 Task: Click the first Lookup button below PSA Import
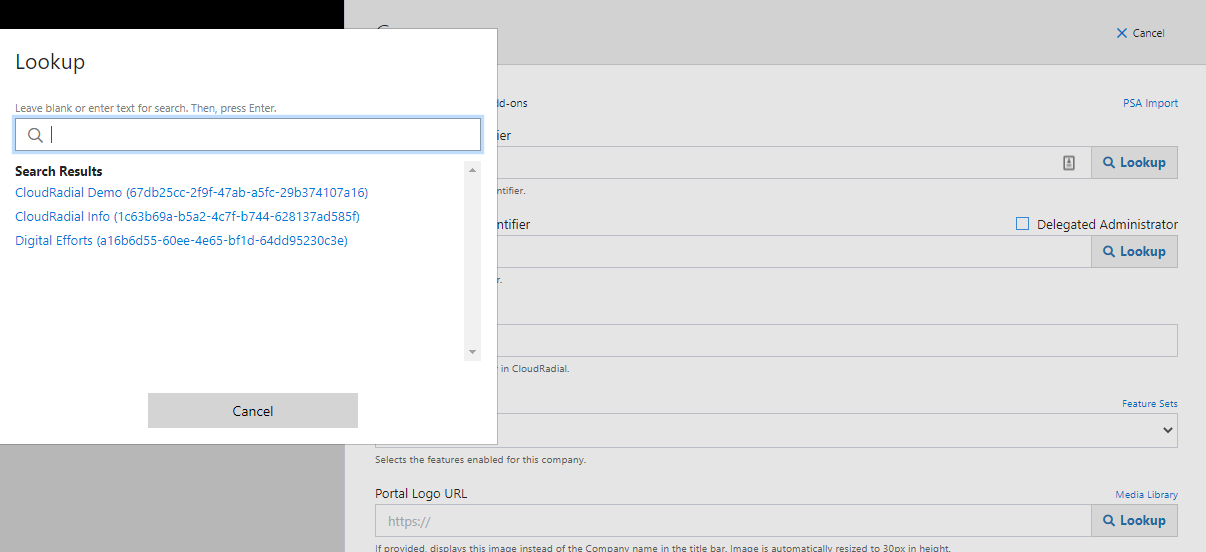click(x=1134, y=162)
